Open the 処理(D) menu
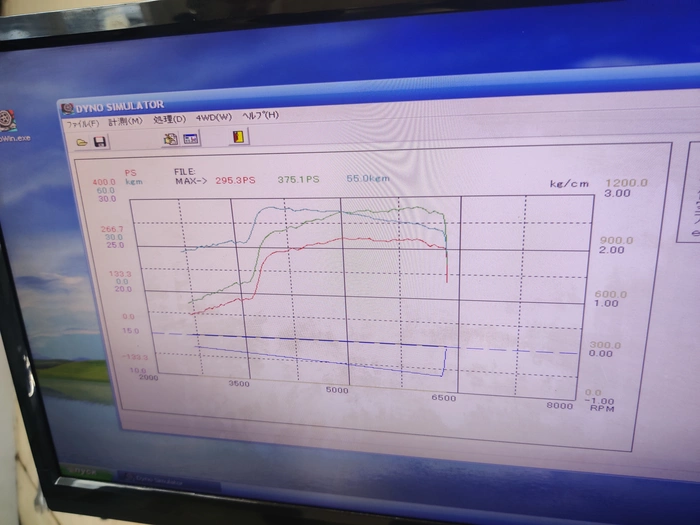This screenshot has width=700, height=525. click(x=169, y=119)
